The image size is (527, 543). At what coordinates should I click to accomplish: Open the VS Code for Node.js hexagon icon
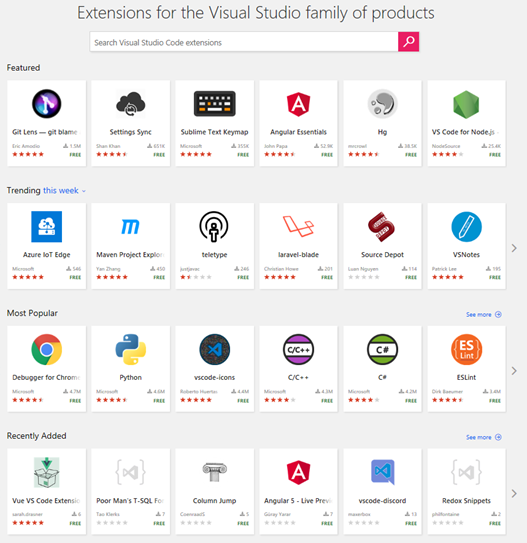click(x=466, y=104)
